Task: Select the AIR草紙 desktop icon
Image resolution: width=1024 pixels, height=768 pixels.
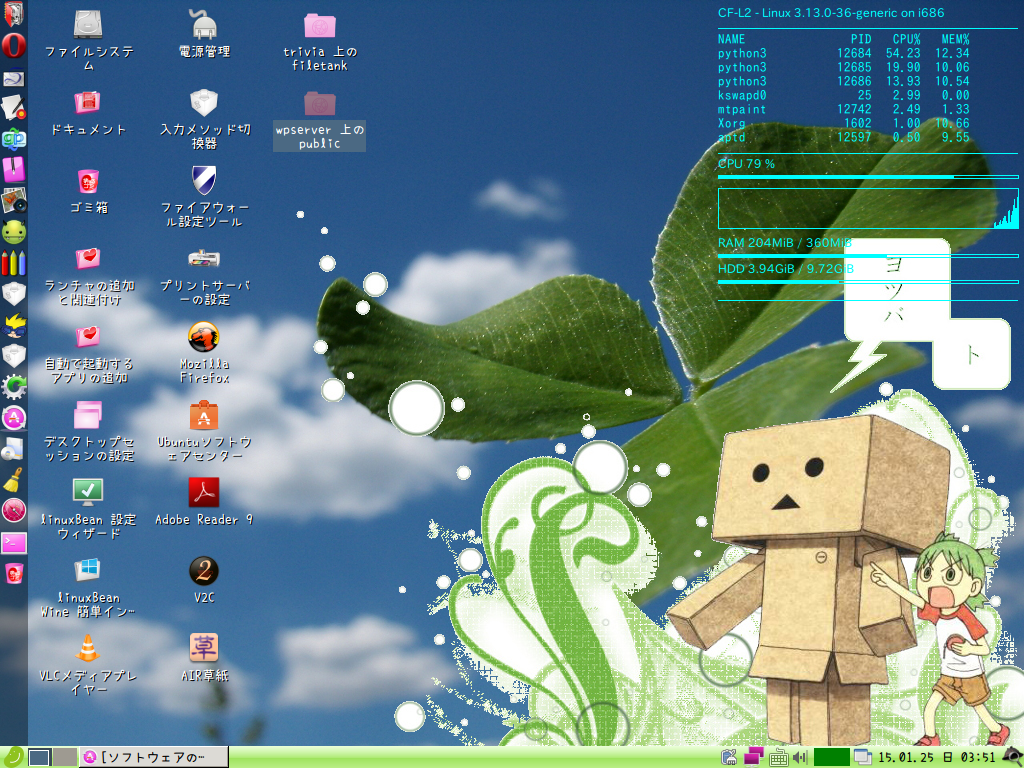Action: [x=204, y=658]
